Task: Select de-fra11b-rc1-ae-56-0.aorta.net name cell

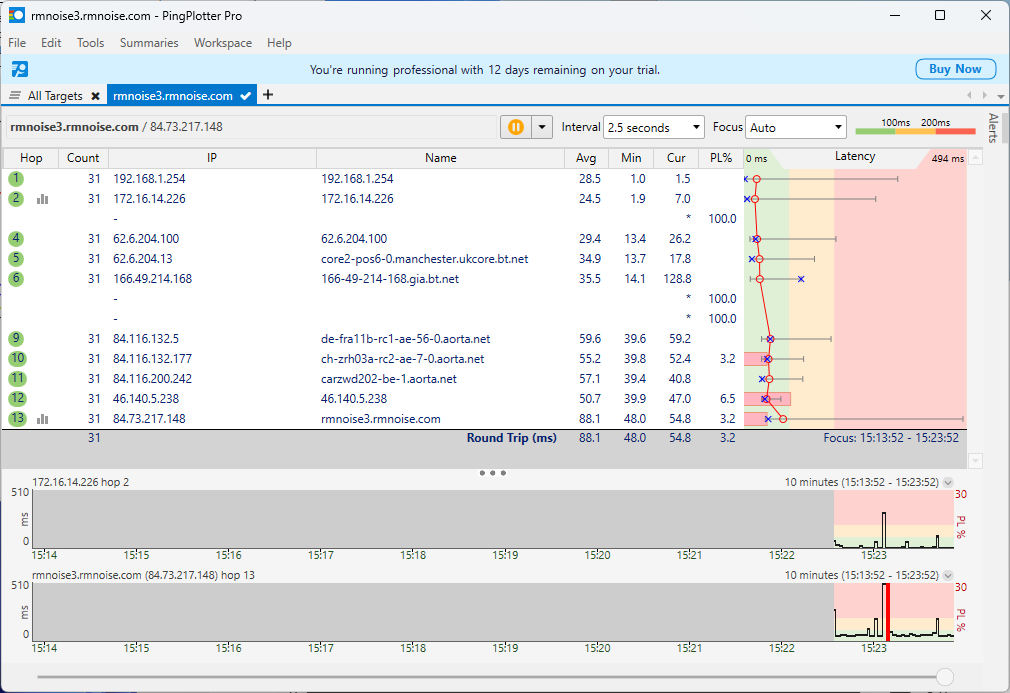Action: pyautogui.click(x=405, y=339)
